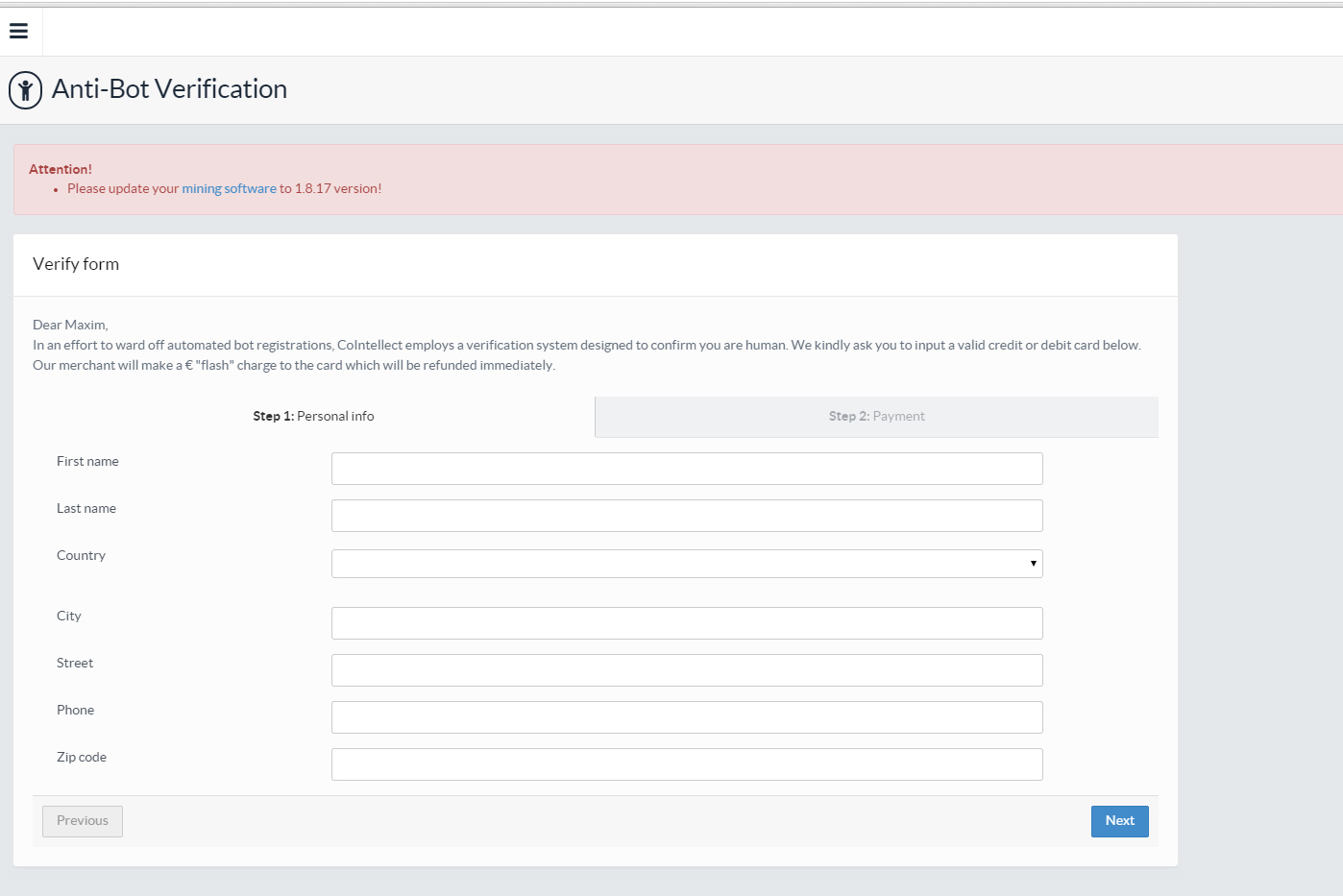
Task: Click the red Attention! alert heading
Action: (61, 170)
